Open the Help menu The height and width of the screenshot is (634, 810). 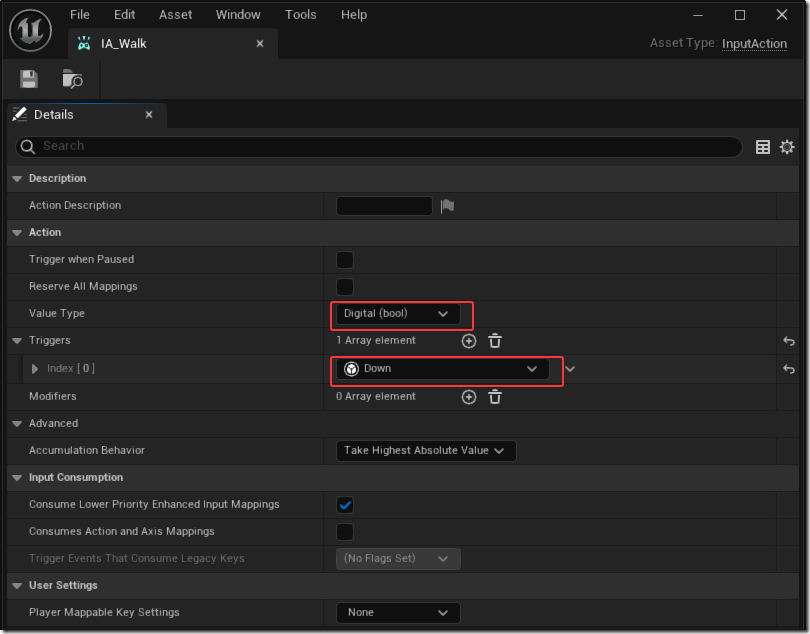(354, 14)
